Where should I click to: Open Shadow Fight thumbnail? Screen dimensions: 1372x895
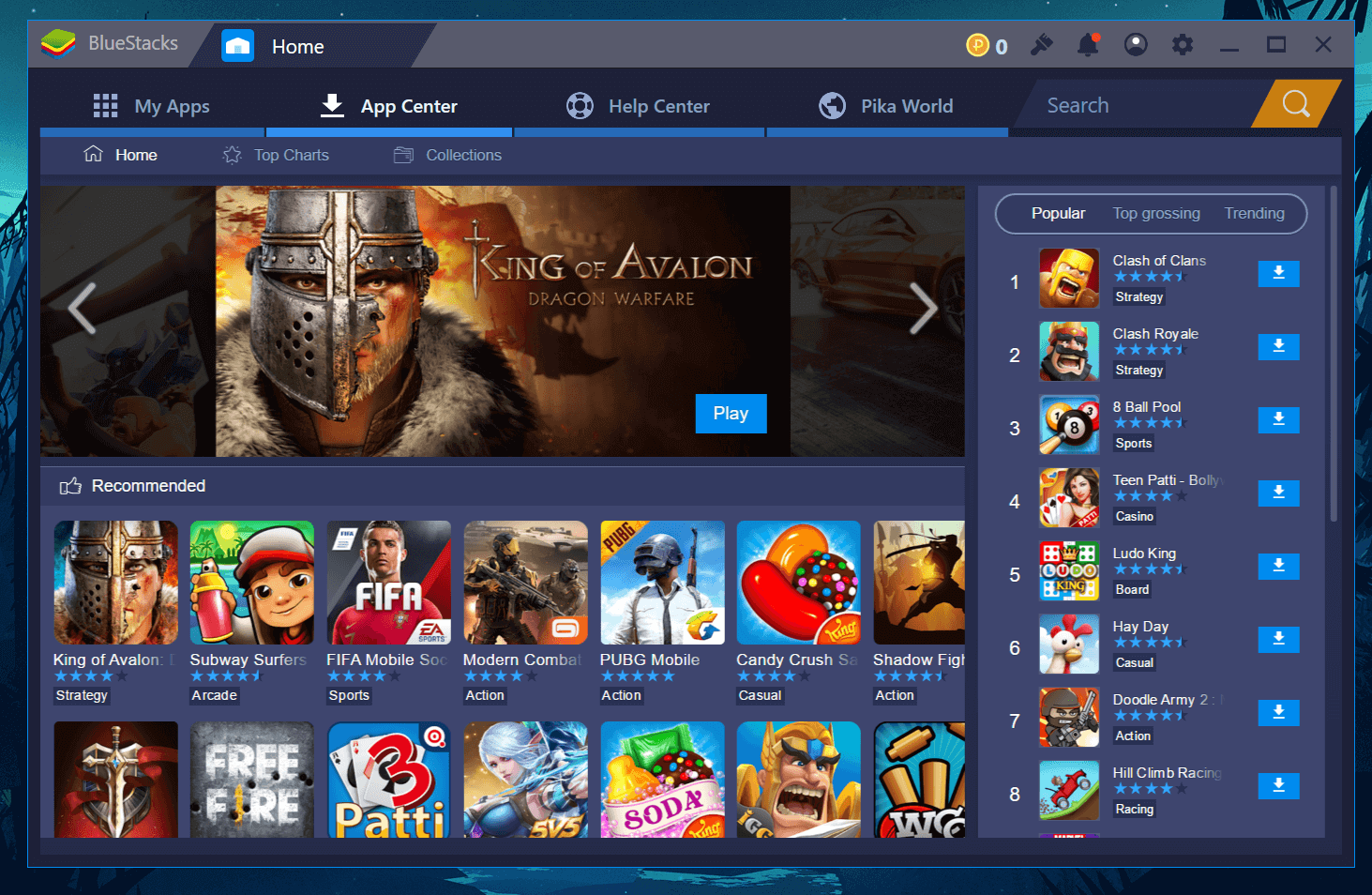click(919, 583)
